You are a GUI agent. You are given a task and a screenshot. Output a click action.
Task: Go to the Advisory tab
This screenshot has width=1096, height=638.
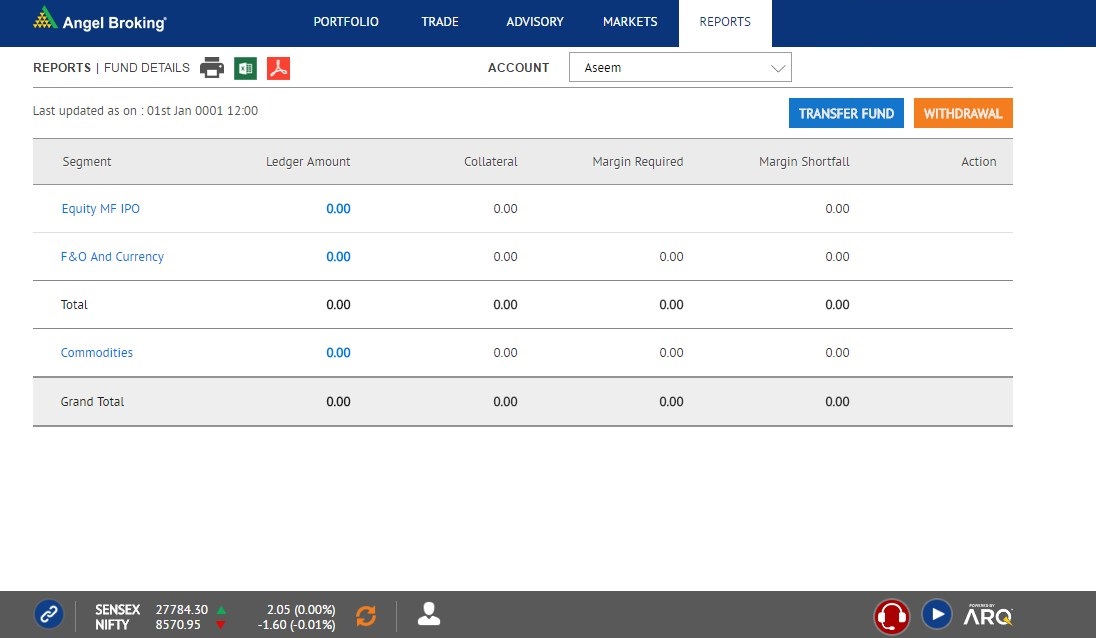pos(535,22)
